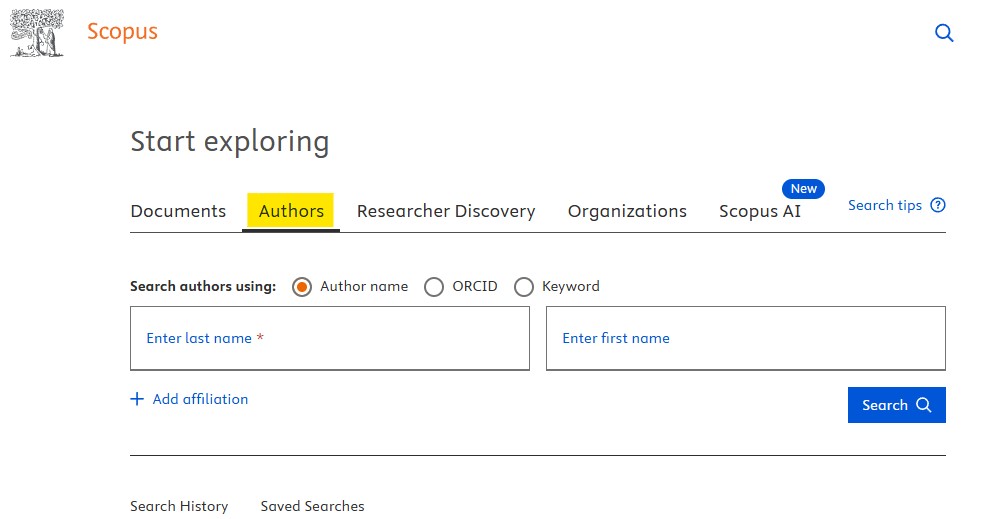Switch to Keyword author search

pyautogui.click(x=524, y=287)
